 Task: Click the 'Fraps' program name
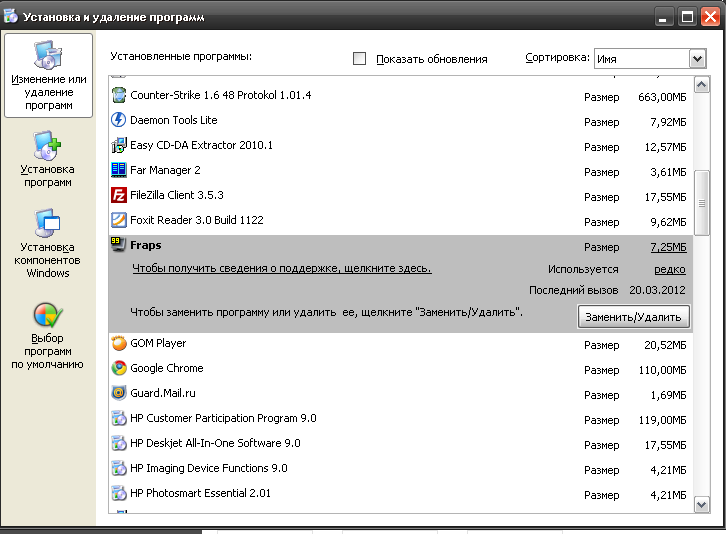(146, 245)
